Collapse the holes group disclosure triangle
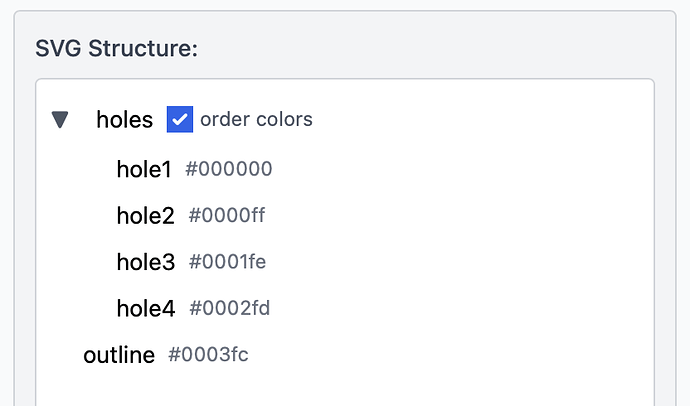The image size is (690, 406). point(61,120)
